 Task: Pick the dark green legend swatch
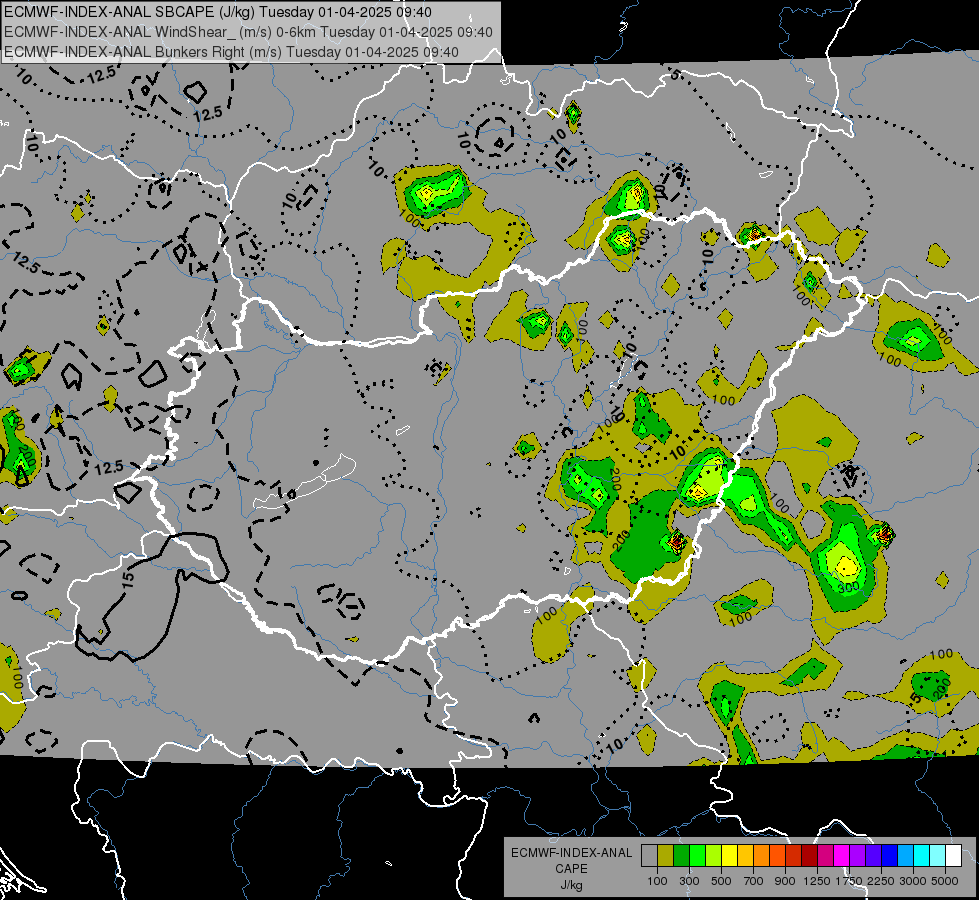point(681,856)
